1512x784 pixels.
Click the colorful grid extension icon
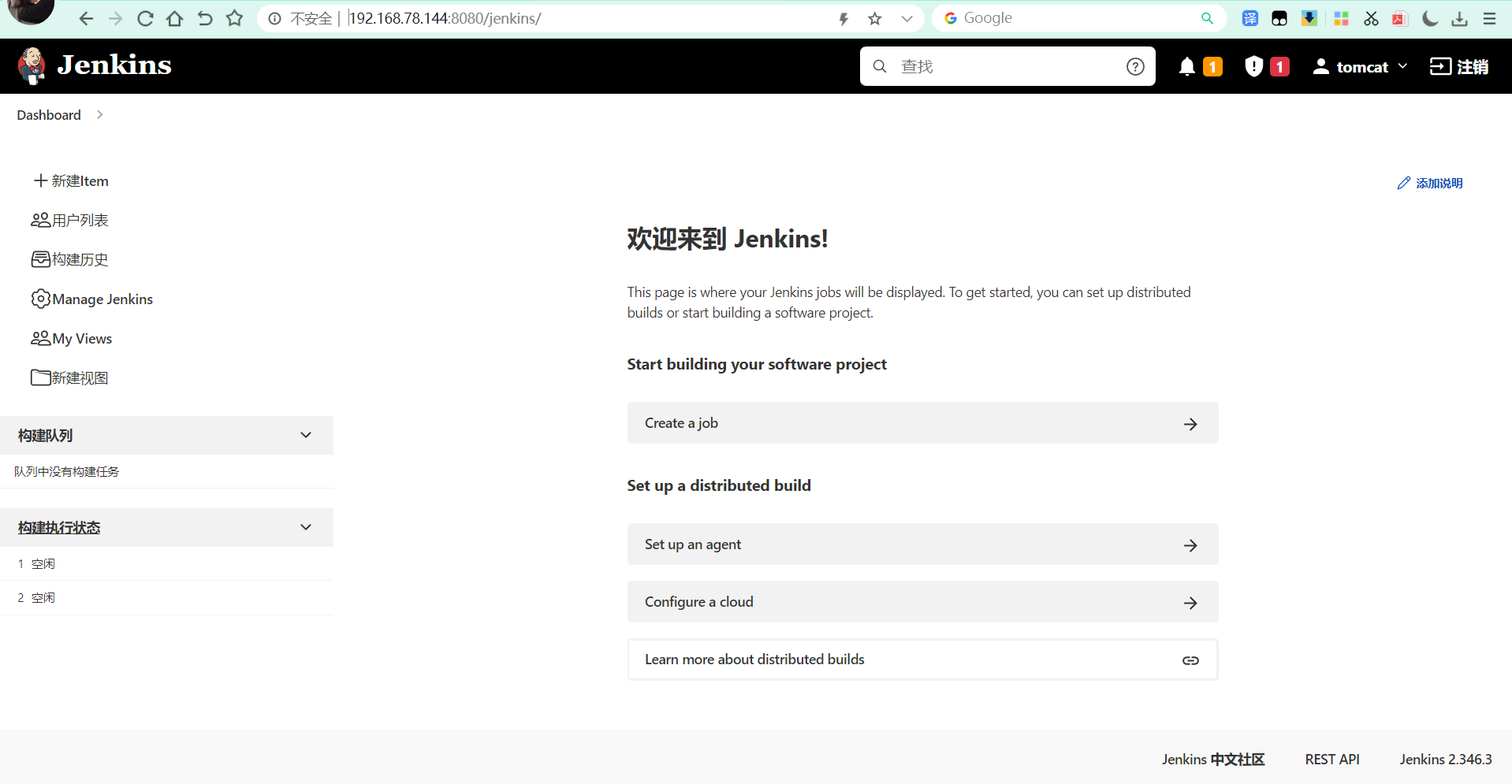[x=1341, y=18]
